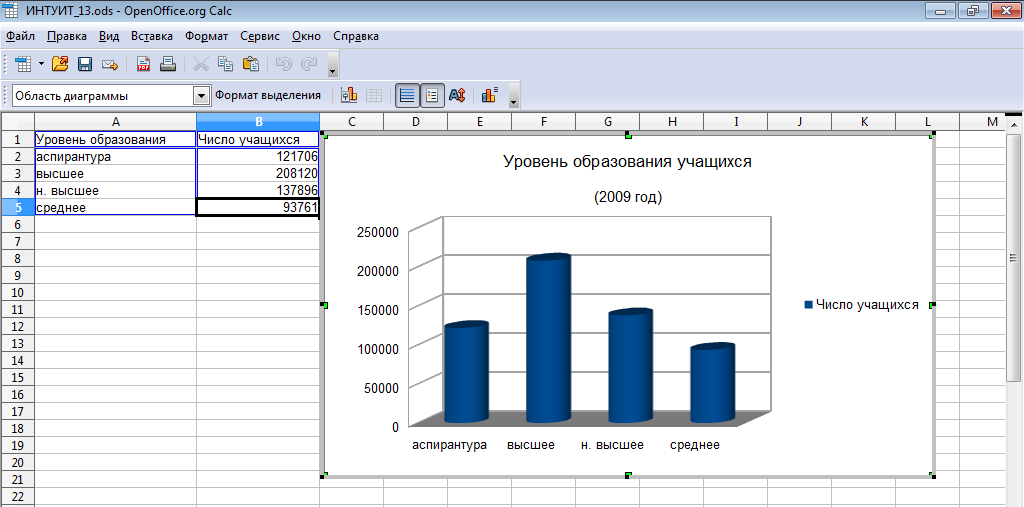Select column A header
This screenshot has width=1024, height=507.
point(116,122)
